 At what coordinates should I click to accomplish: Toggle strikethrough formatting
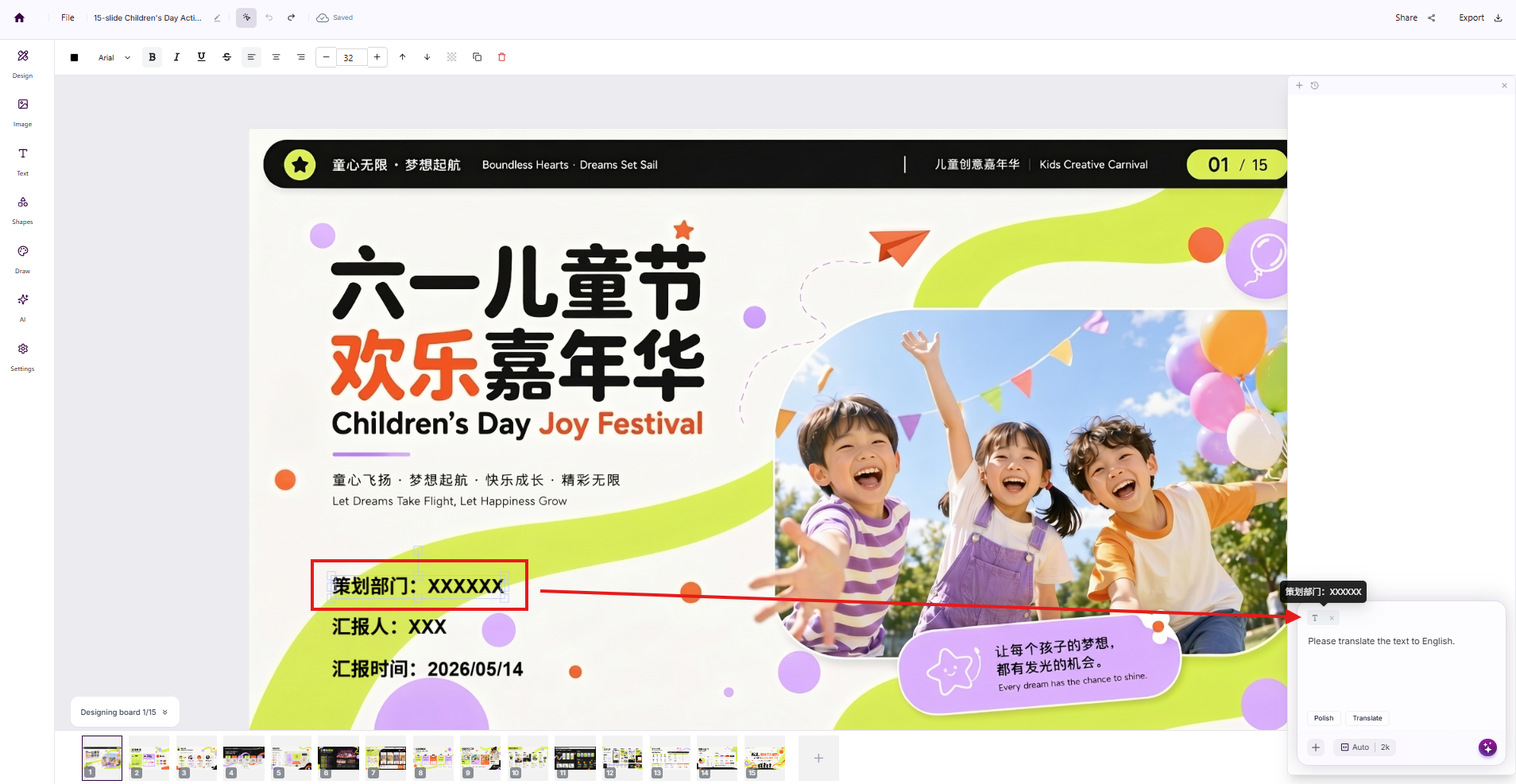click(x=226, y=57)
